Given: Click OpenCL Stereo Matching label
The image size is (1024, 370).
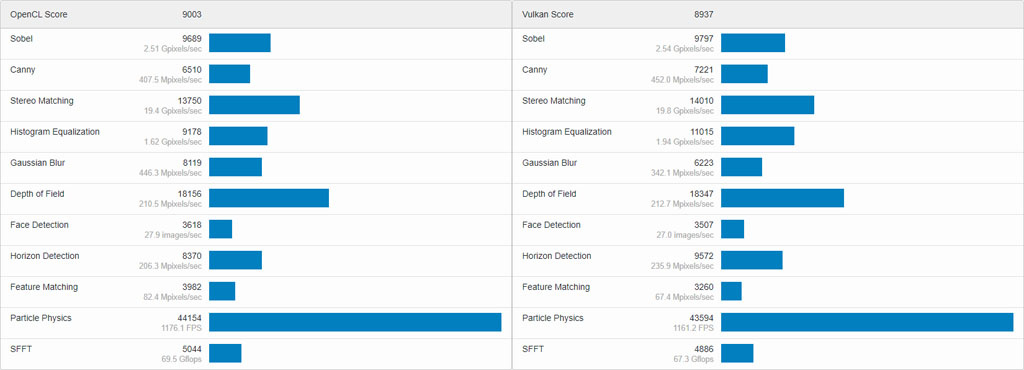Looking at the screenshot, I should pos(42,100).
